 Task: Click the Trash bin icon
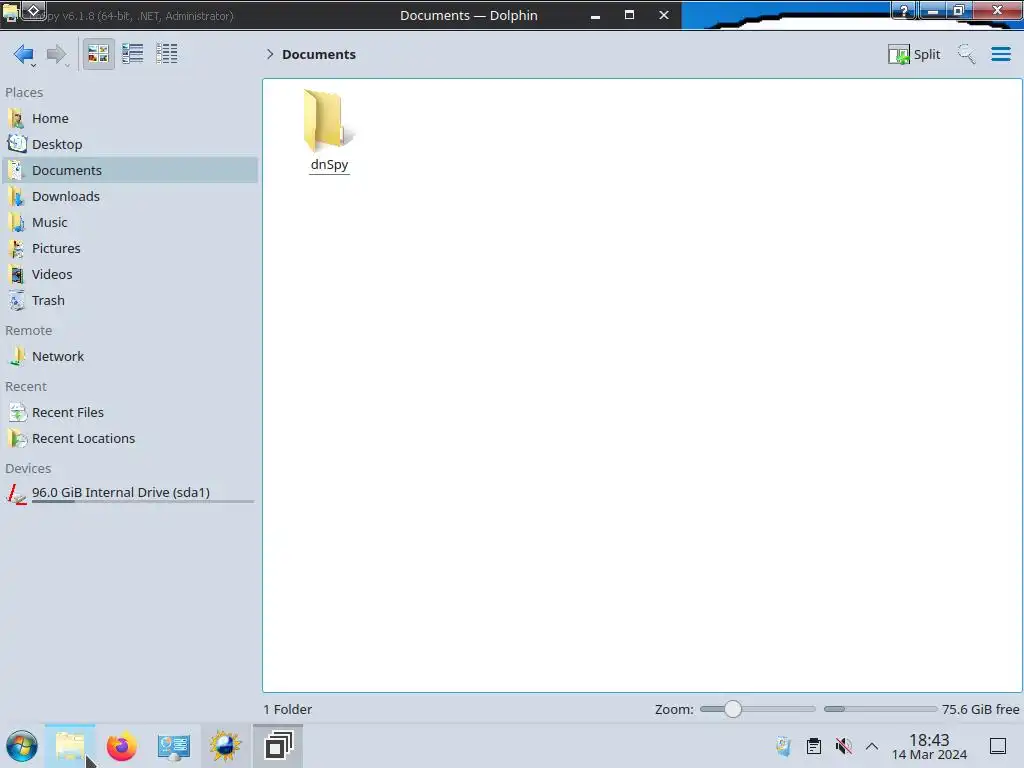coord(16,301)
